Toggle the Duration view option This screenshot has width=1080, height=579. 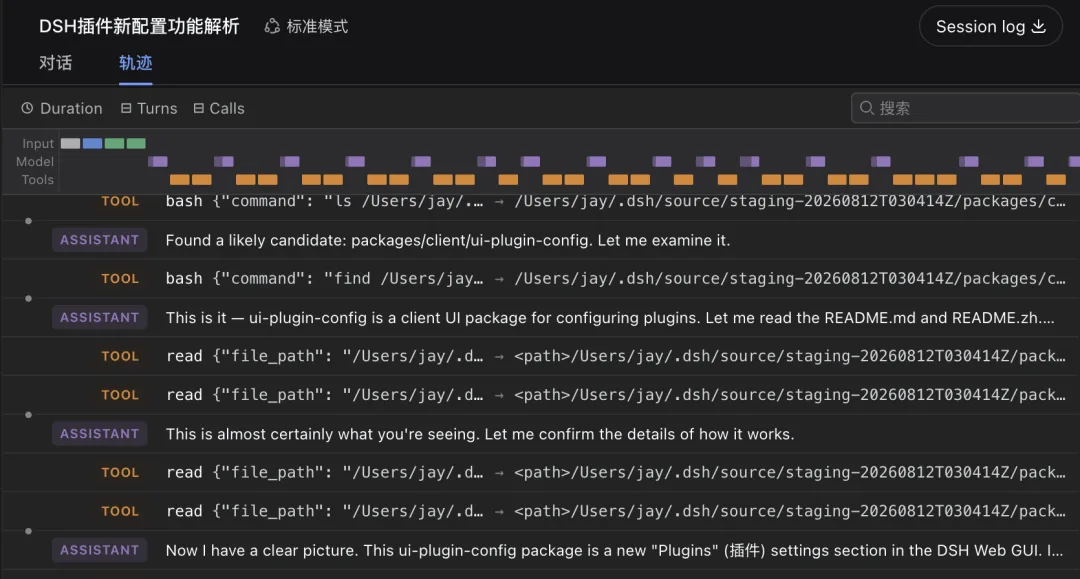pyautogui.click(x=61, y=108)
